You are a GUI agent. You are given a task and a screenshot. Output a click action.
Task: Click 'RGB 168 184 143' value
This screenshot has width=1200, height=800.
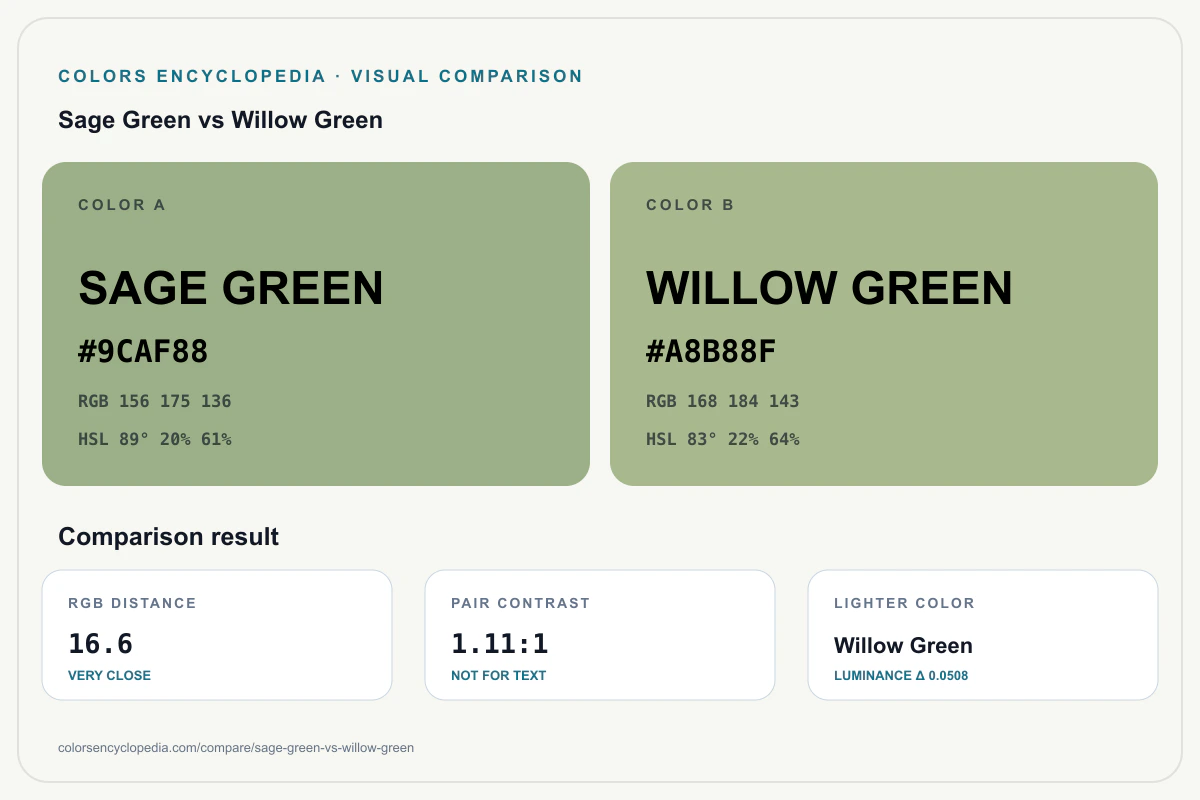tap(723, 401)
